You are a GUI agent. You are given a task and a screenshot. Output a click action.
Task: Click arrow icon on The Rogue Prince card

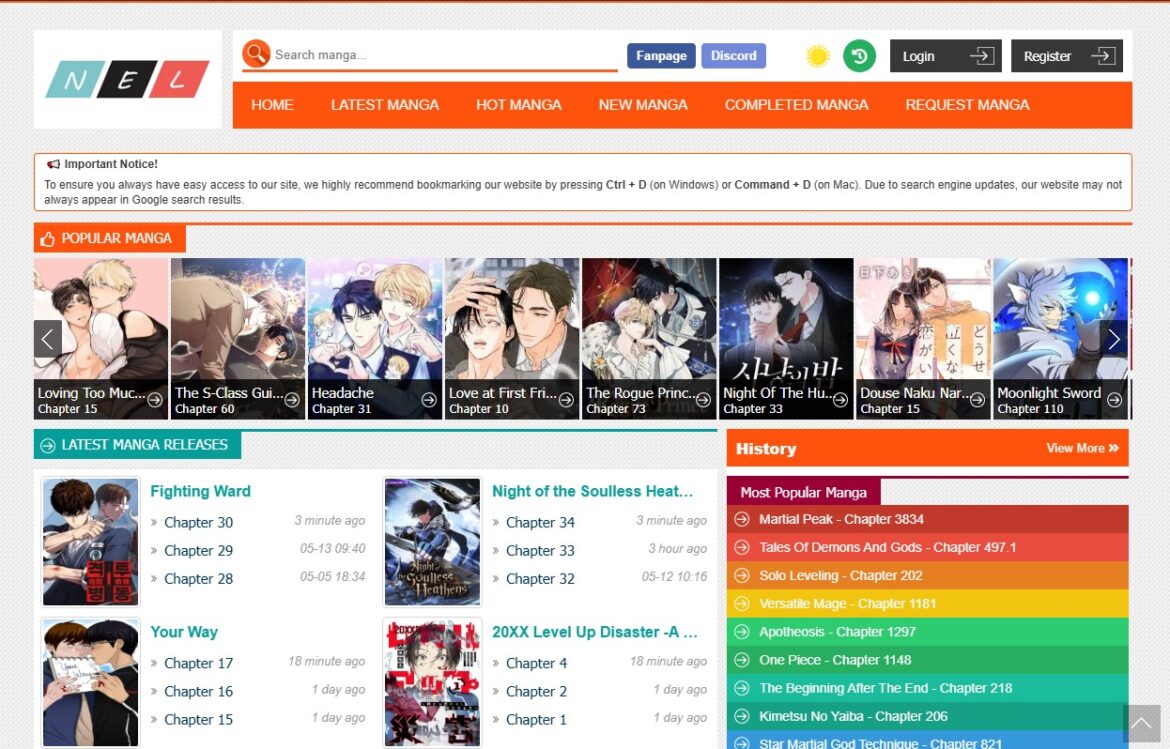(703, 400)
